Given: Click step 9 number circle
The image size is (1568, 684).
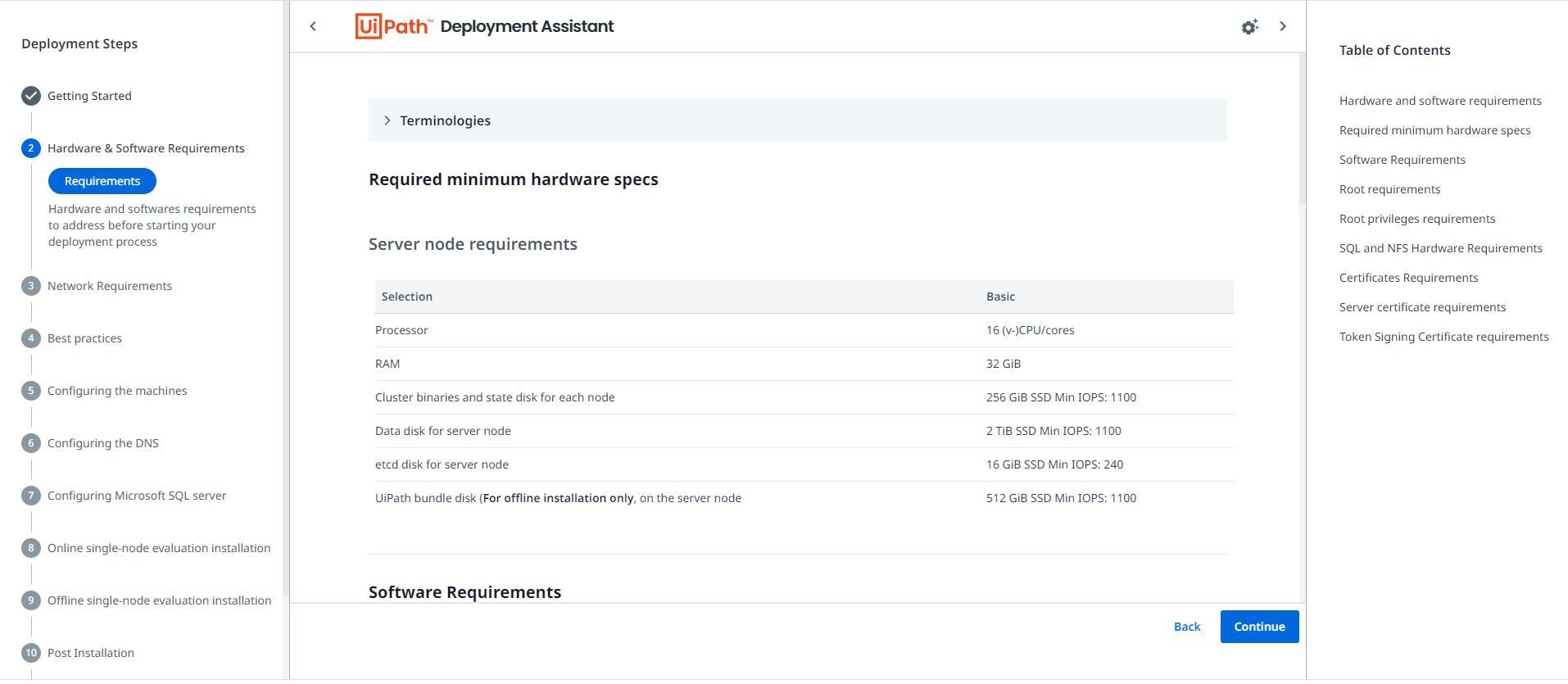Looking at the screenshot, I should coord(31,600).
